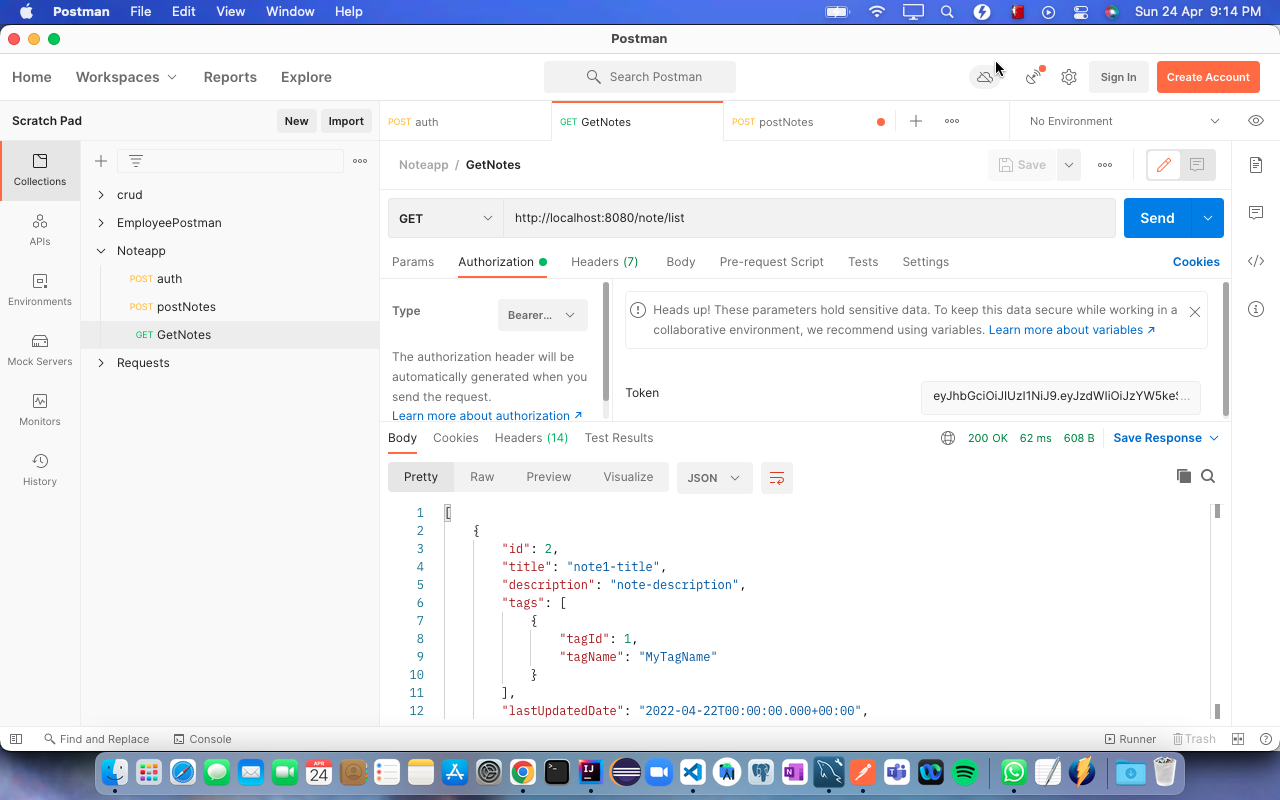Switch to the request Body tab

[x=681, y=262]
